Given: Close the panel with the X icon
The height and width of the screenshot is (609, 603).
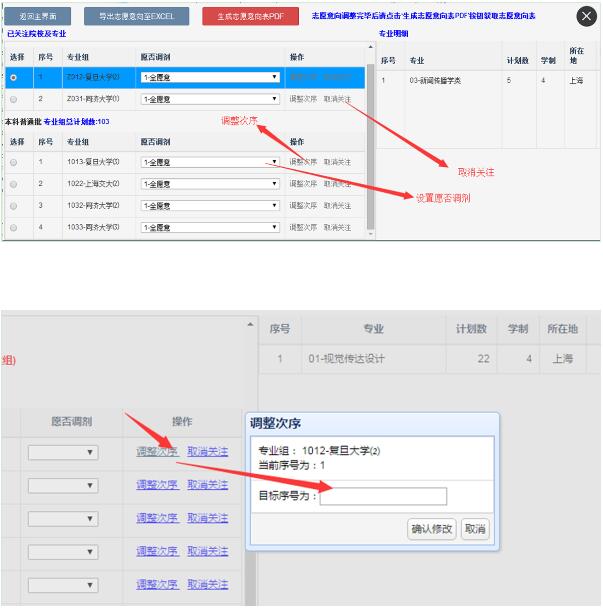Looking at the screenshot, I should click(586, 16).
